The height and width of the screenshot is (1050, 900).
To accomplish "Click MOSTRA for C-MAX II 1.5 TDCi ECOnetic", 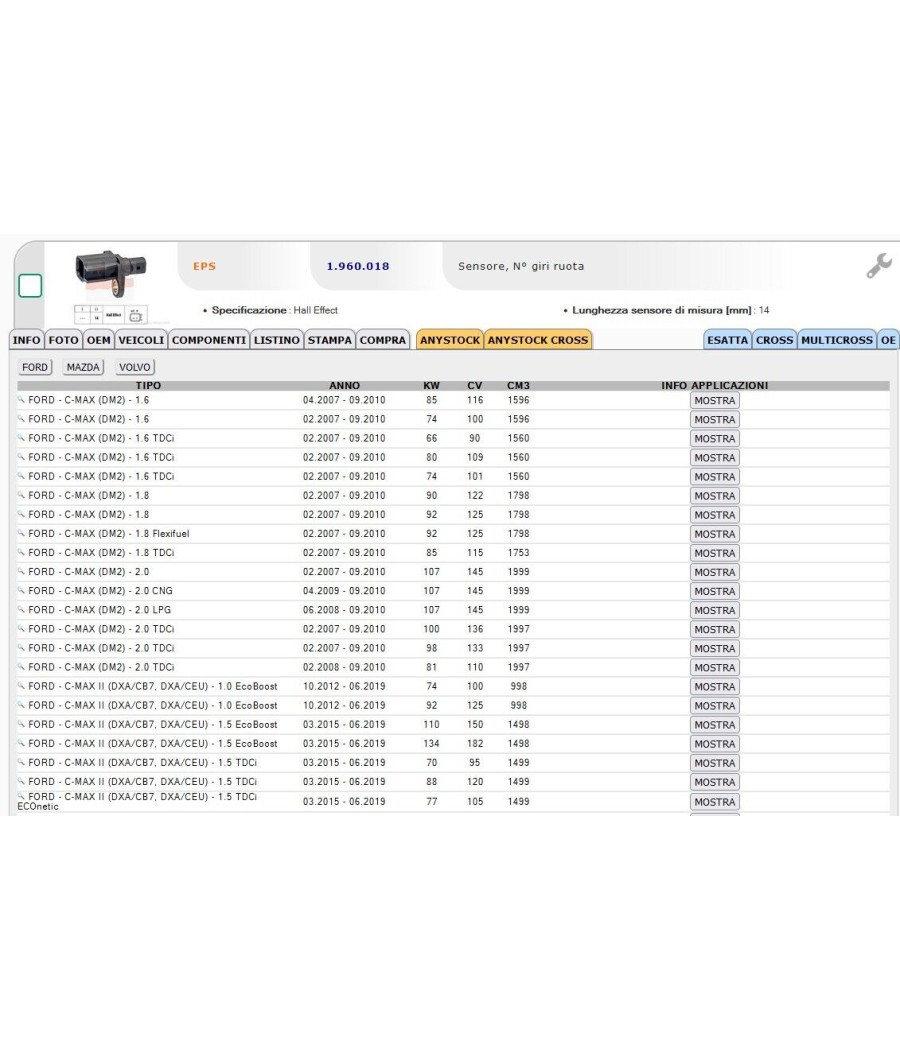I will coord(715,802).
